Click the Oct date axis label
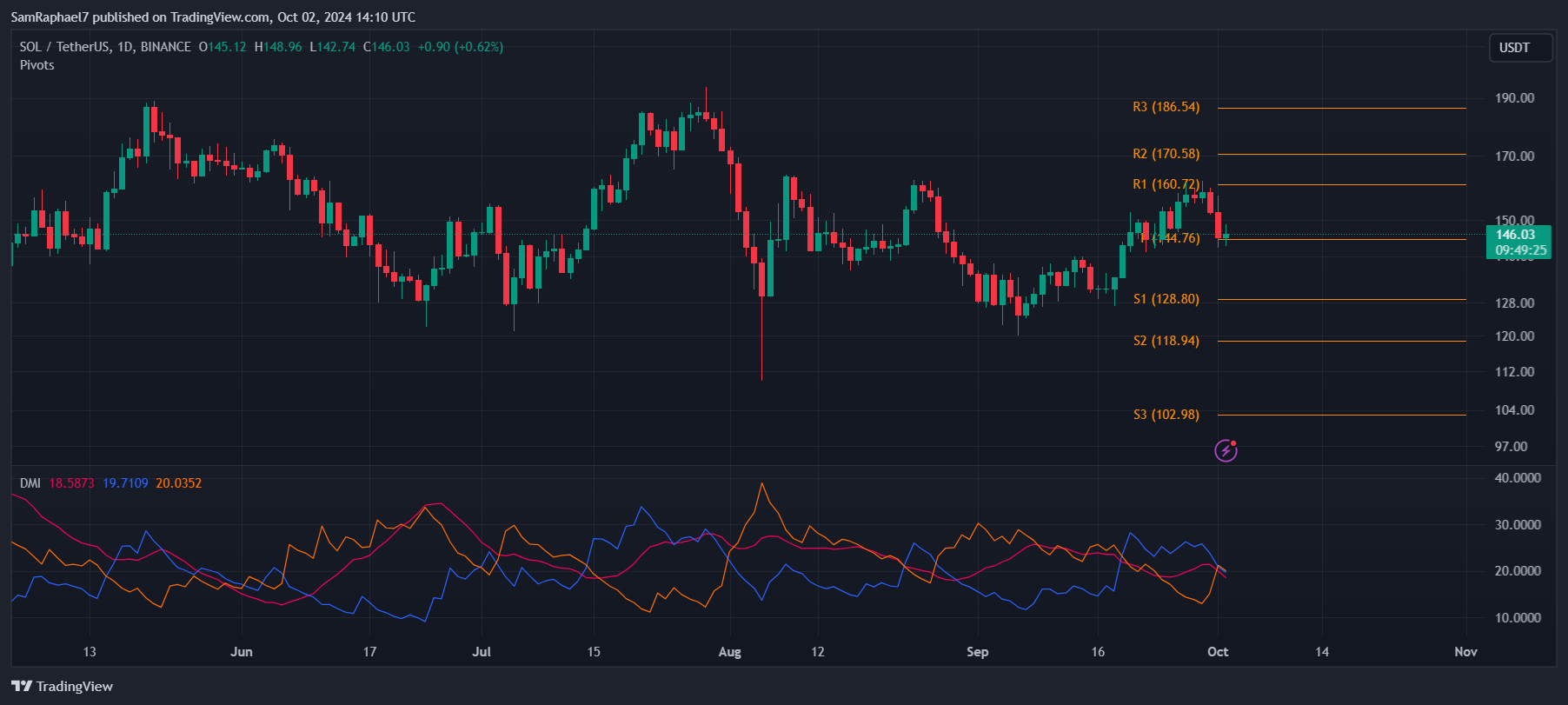 tap(1218, 652)
